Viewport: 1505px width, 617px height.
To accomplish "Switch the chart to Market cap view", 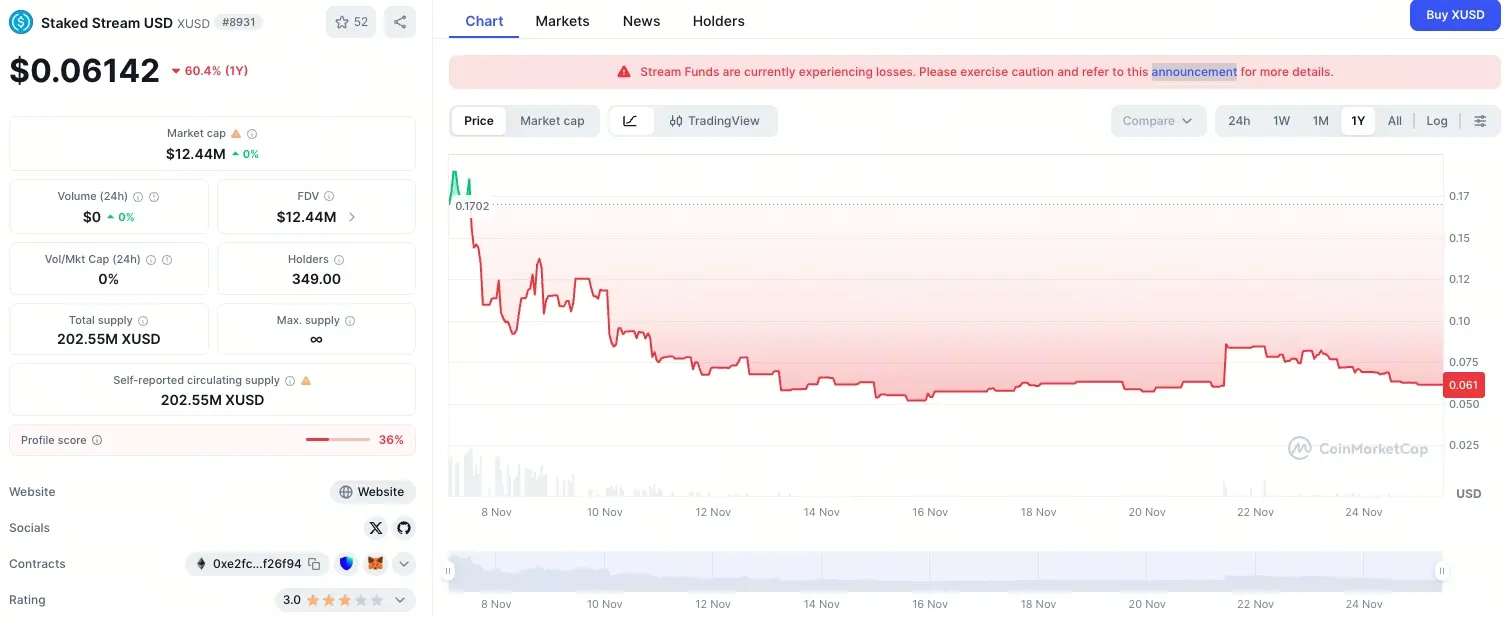I will pos(552,120).
